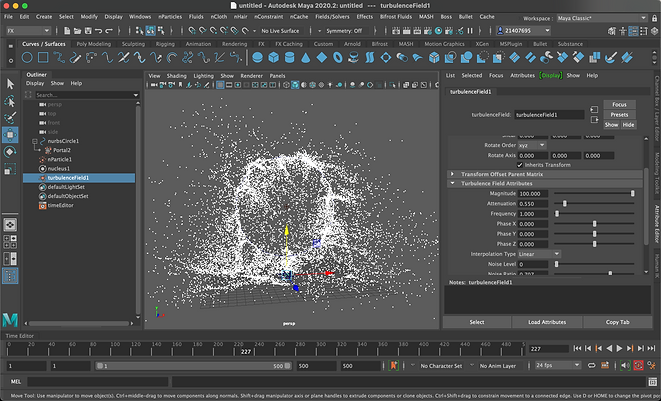The width and height of the screenshot is (661, 401).
Task: Activate the Lasso select tool
Action: [10, 101]
